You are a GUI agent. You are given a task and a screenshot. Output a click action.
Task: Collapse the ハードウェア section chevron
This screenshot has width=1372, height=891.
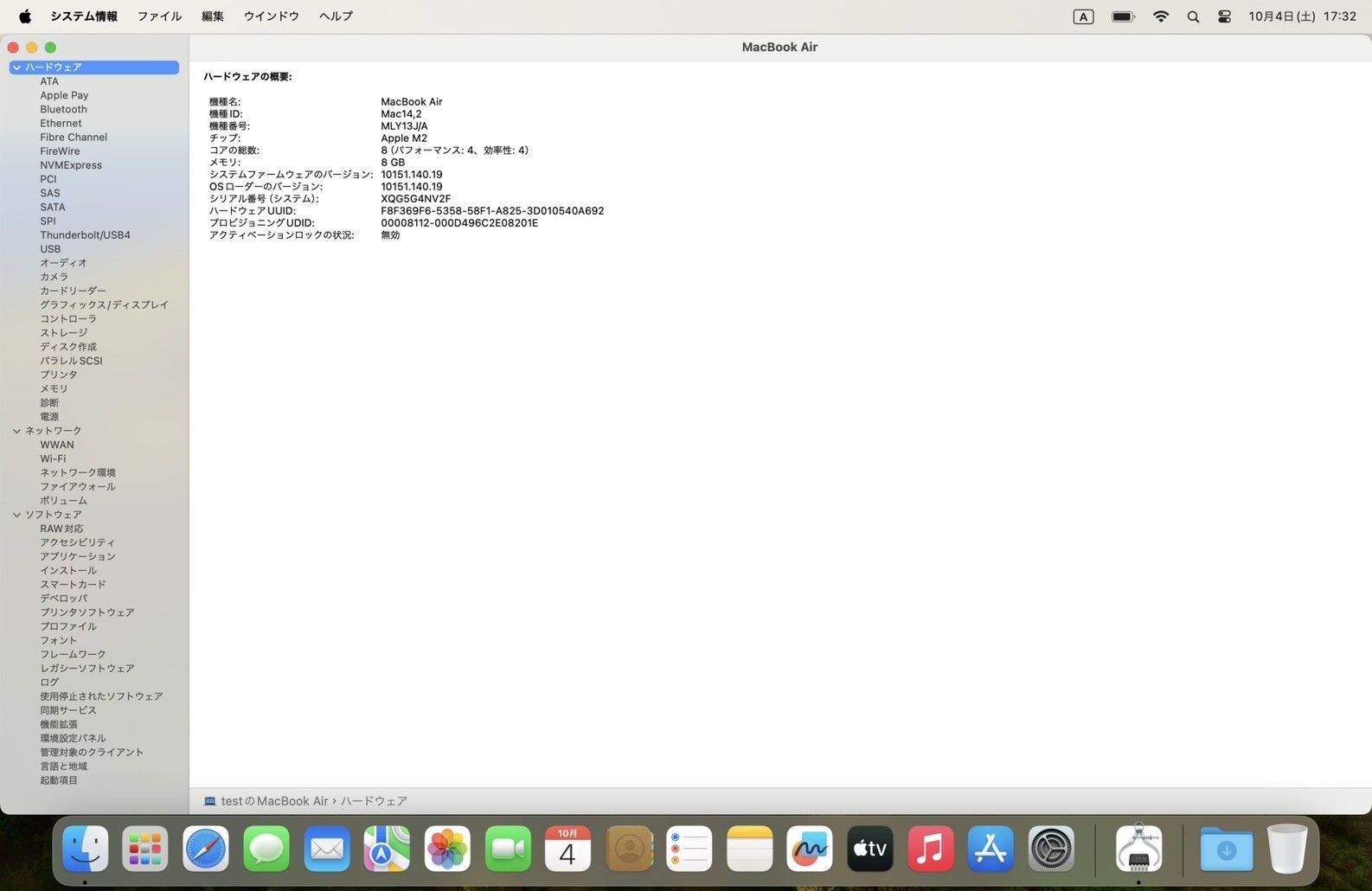(x=16, y=67)
